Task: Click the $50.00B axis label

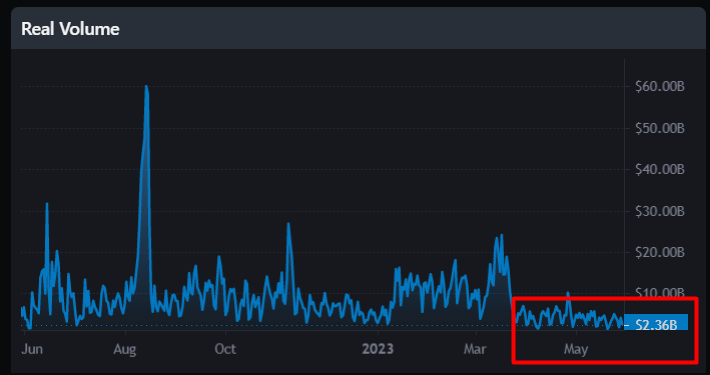Action: click(x=660, y=129)
